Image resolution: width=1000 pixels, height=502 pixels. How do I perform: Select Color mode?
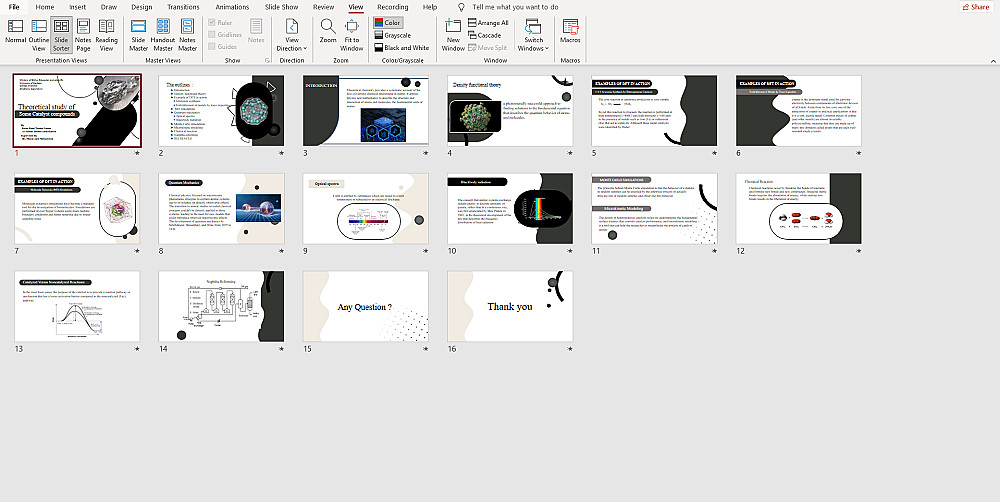[388, 22]
